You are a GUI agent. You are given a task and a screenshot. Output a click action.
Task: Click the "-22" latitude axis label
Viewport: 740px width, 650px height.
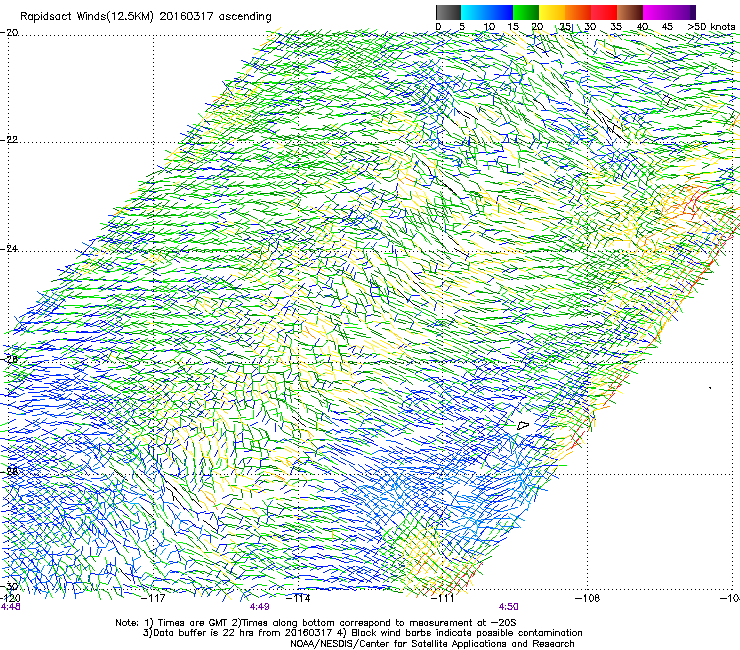[9, 140]
